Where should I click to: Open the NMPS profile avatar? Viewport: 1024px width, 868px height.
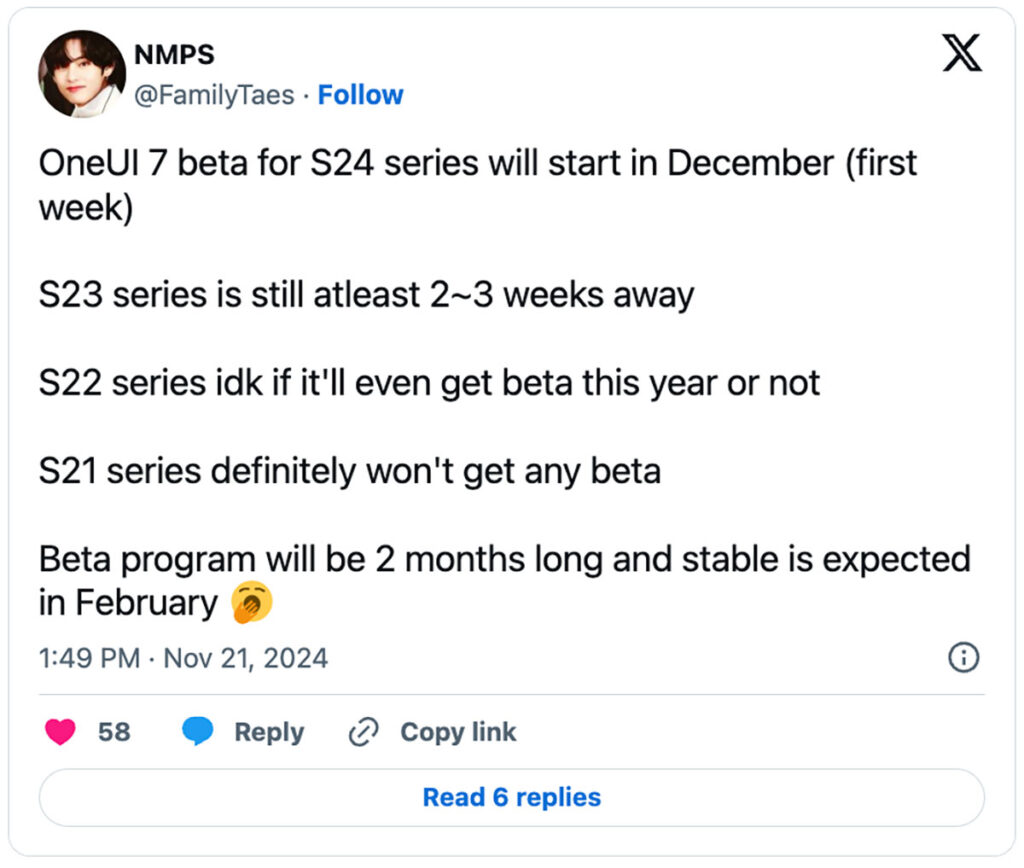point(82,74)
